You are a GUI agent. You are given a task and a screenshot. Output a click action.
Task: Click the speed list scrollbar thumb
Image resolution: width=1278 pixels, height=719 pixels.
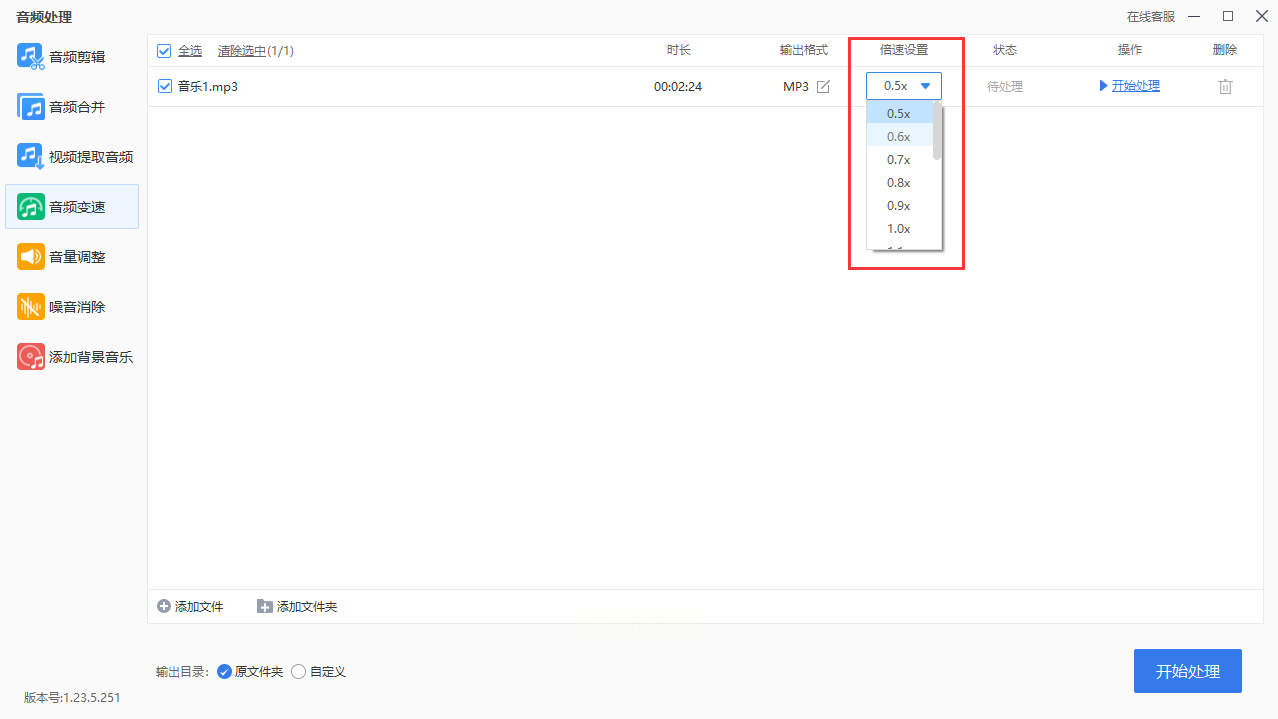(x=937, y=131)
